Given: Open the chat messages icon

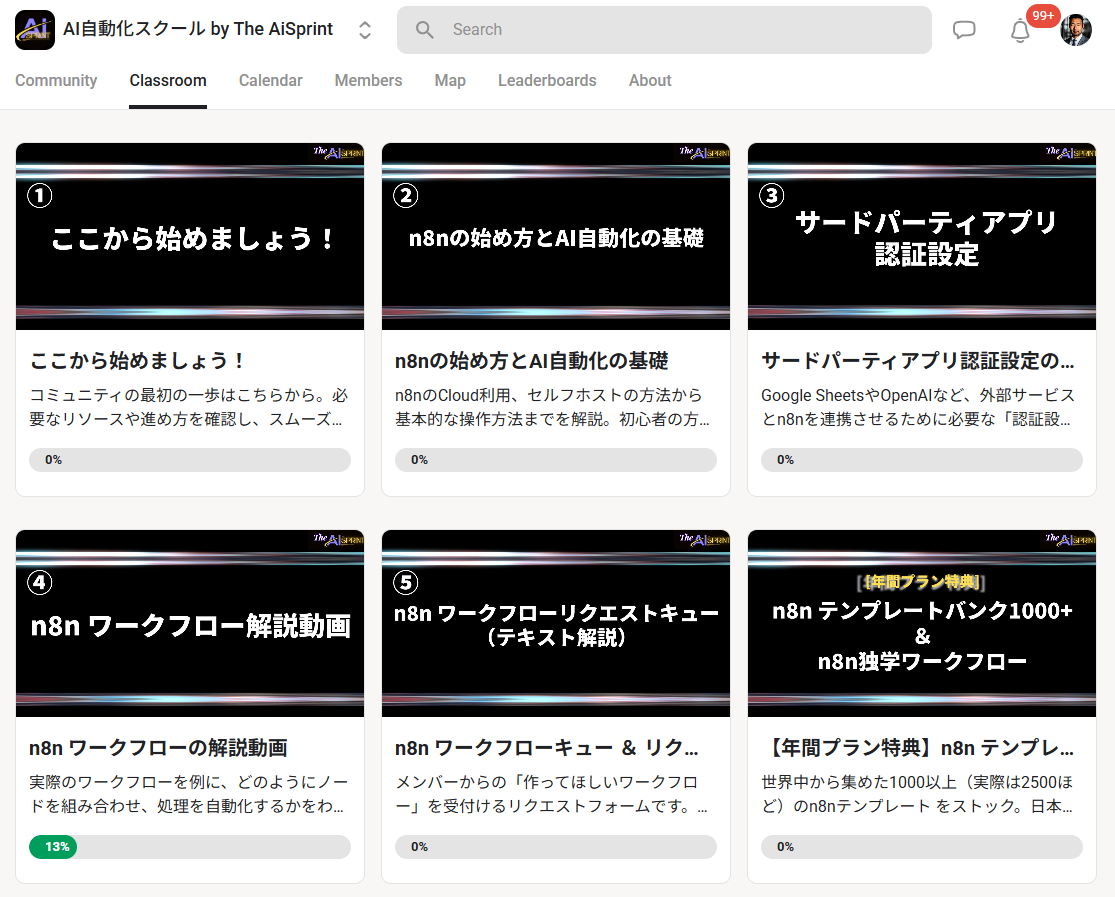Looking at the screenshot, I should pos(964,30).
